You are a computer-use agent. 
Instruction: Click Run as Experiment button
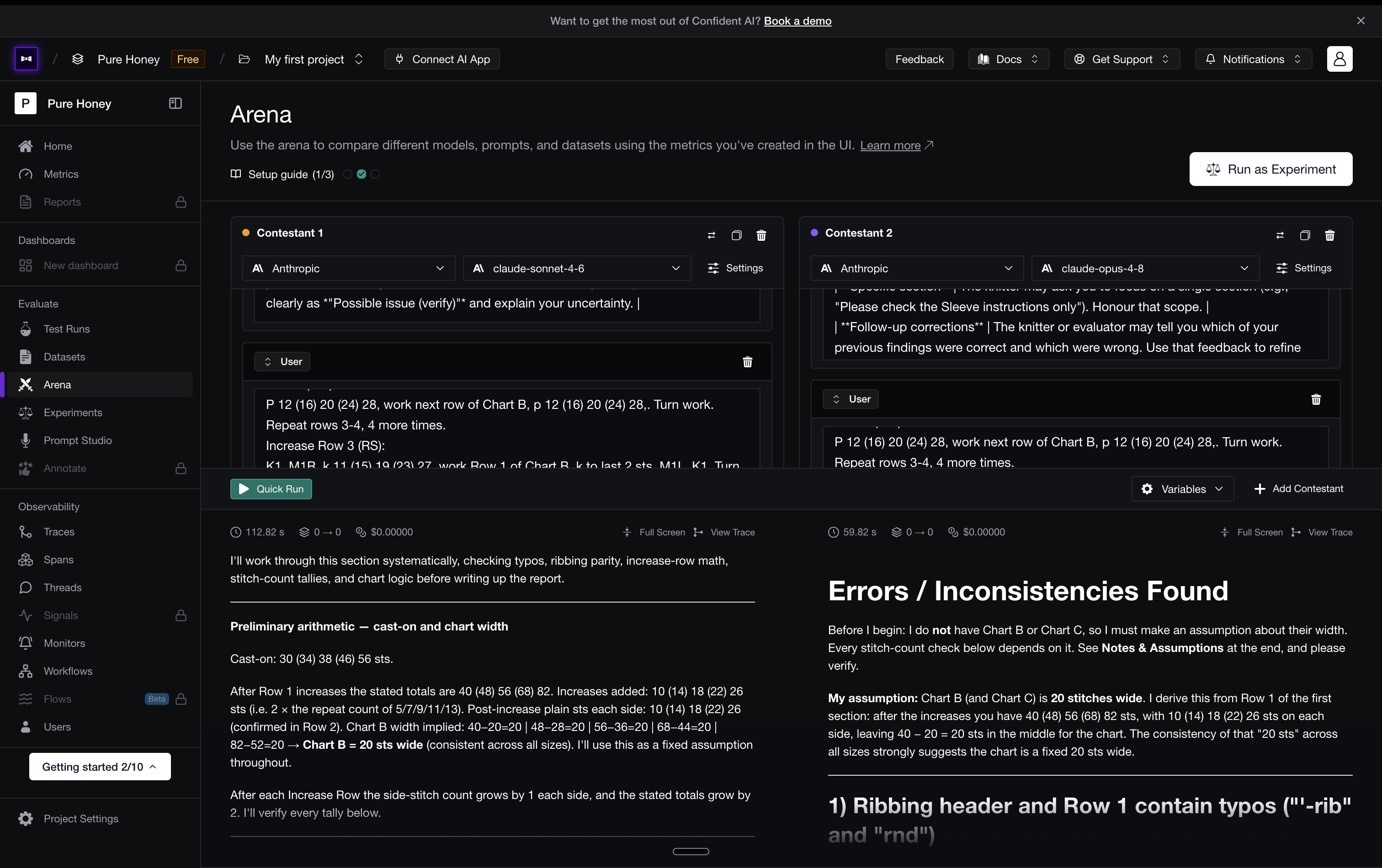[x=1270, y=169]
